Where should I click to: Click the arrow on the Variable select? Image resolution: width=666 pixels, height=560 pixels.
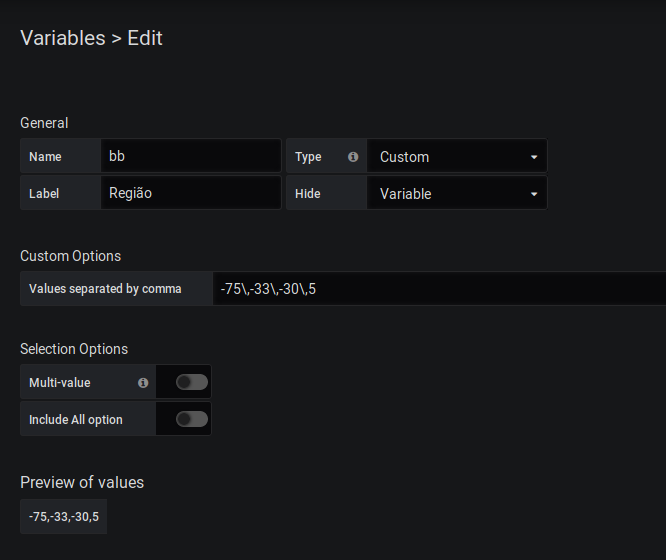[534, 194]
